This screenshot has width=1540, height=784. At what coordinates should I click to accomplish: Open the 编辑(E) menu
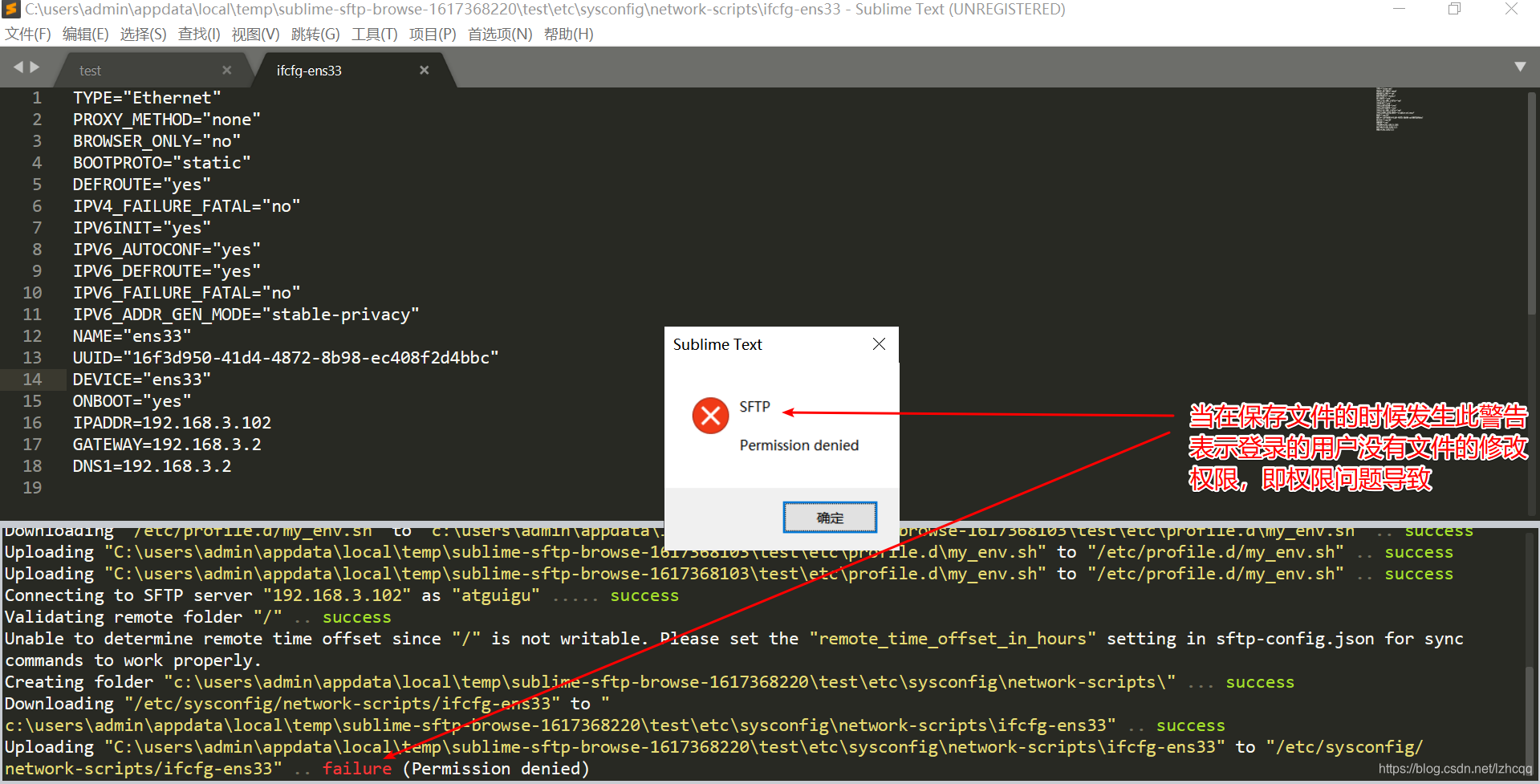(85, 35)
